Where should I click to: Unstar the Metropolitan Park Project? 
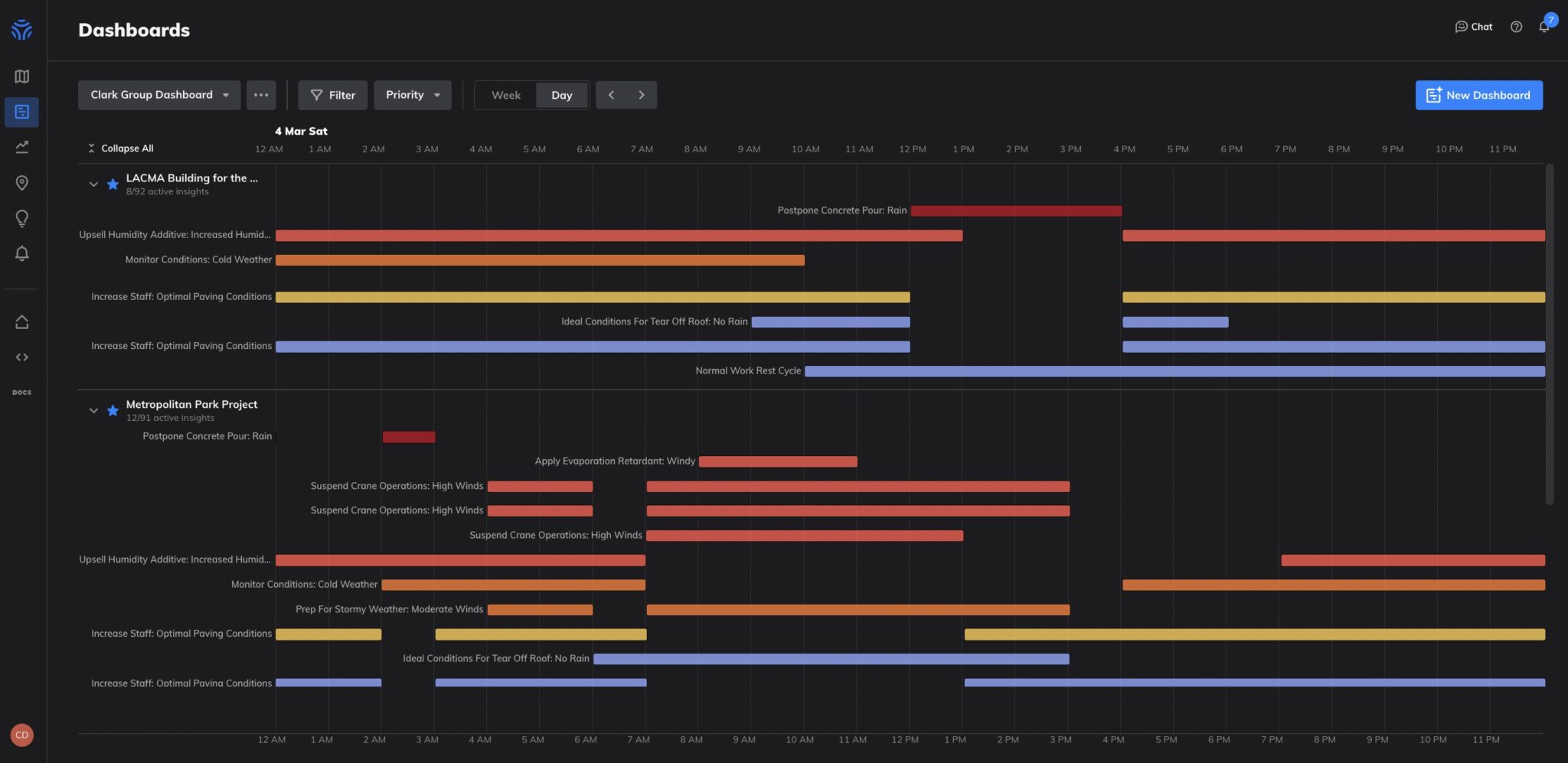113,411
